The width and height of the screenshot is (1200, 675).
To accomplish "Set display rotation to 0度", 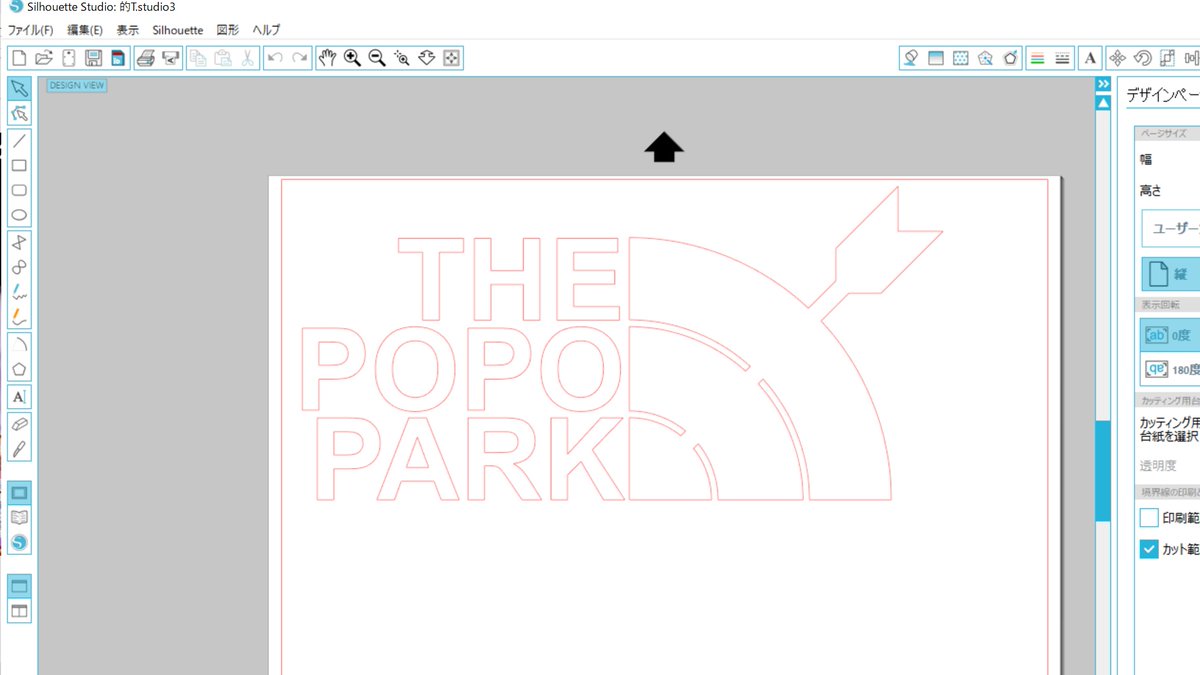I will tap(1171, 335).
